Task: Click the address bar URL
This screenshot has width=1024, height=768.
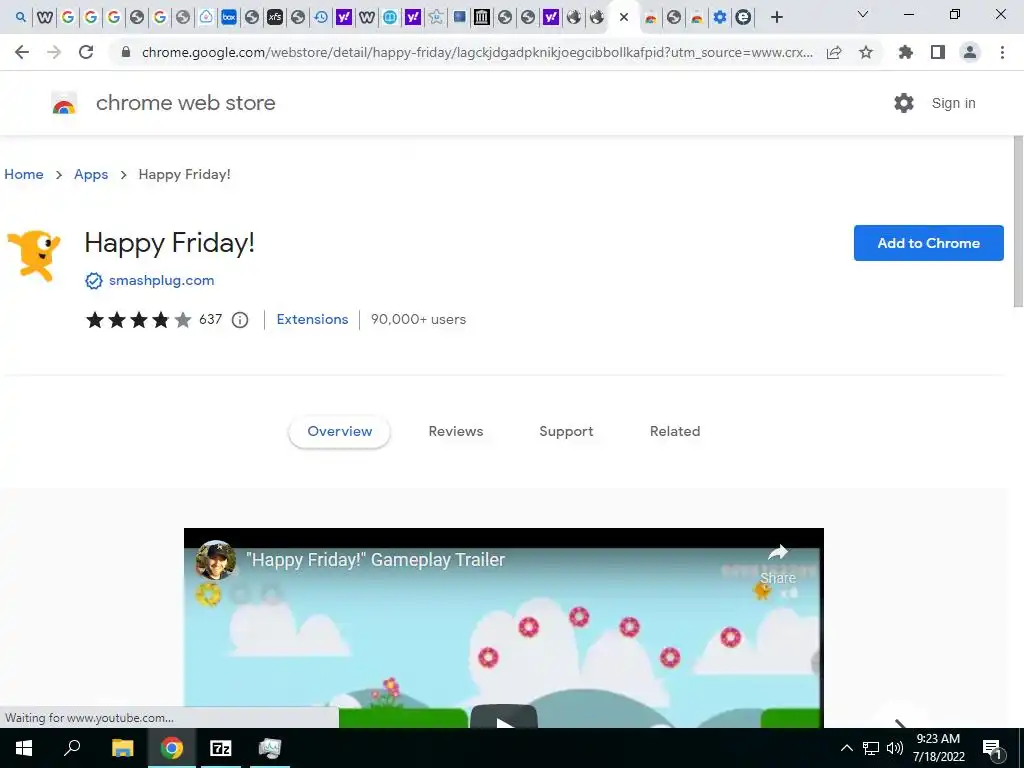Action: coord(477,52)
